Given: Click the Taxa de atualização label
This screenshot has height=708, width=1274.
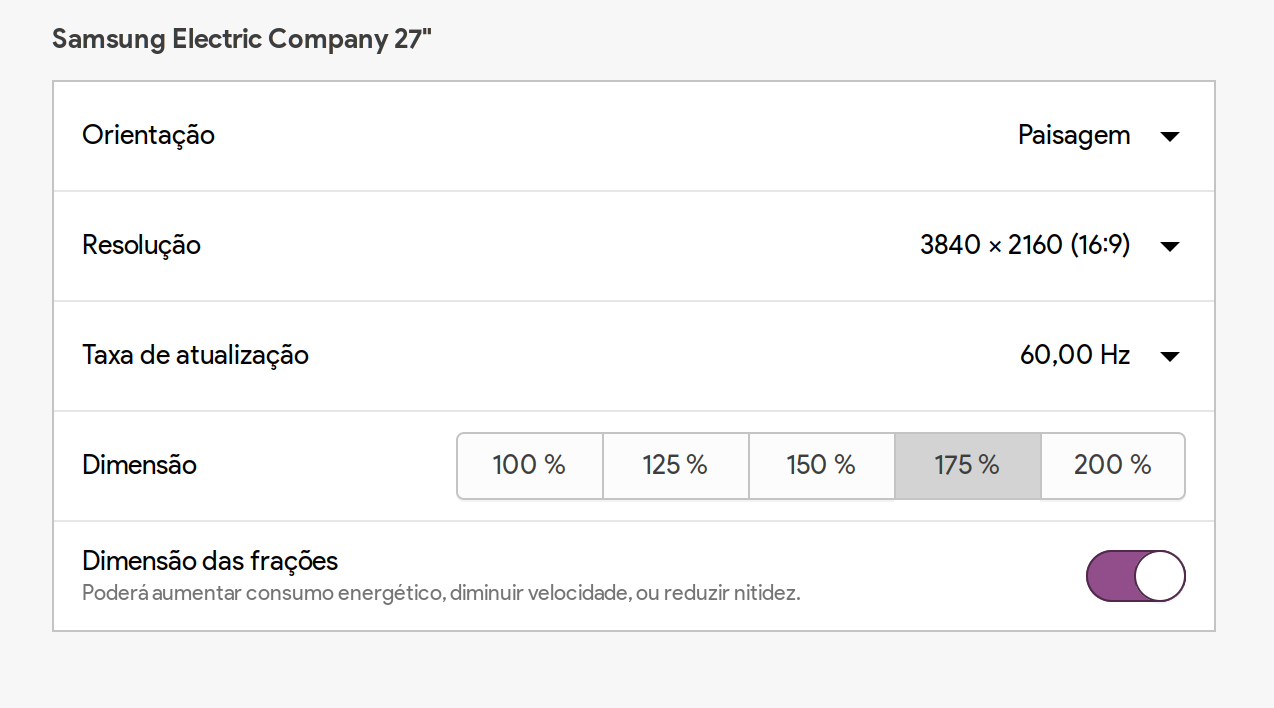Looking at the screenshot, I should [x=195, y=355].
